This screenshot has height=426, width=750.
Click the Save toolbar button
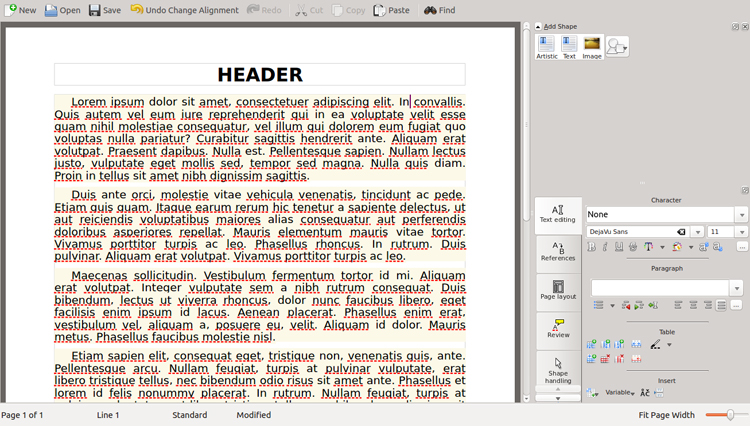pos(105,10)
